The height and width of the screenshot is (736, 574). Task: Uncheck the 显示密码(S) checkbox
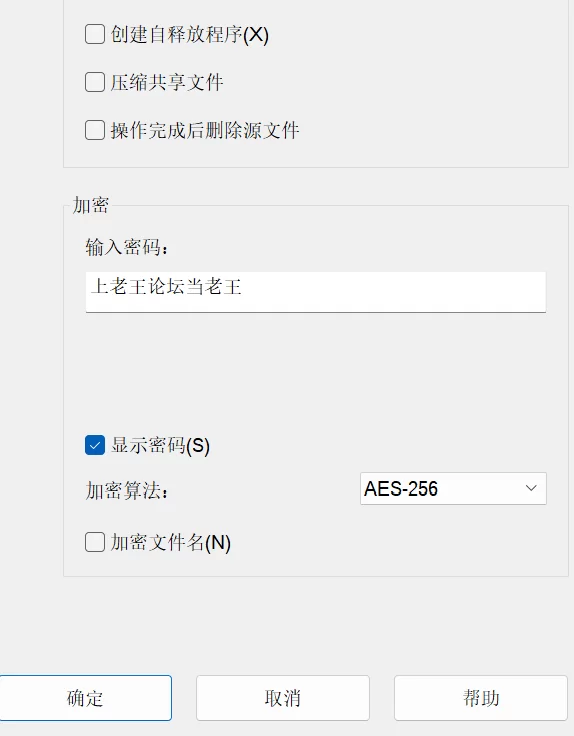[95, 445]
